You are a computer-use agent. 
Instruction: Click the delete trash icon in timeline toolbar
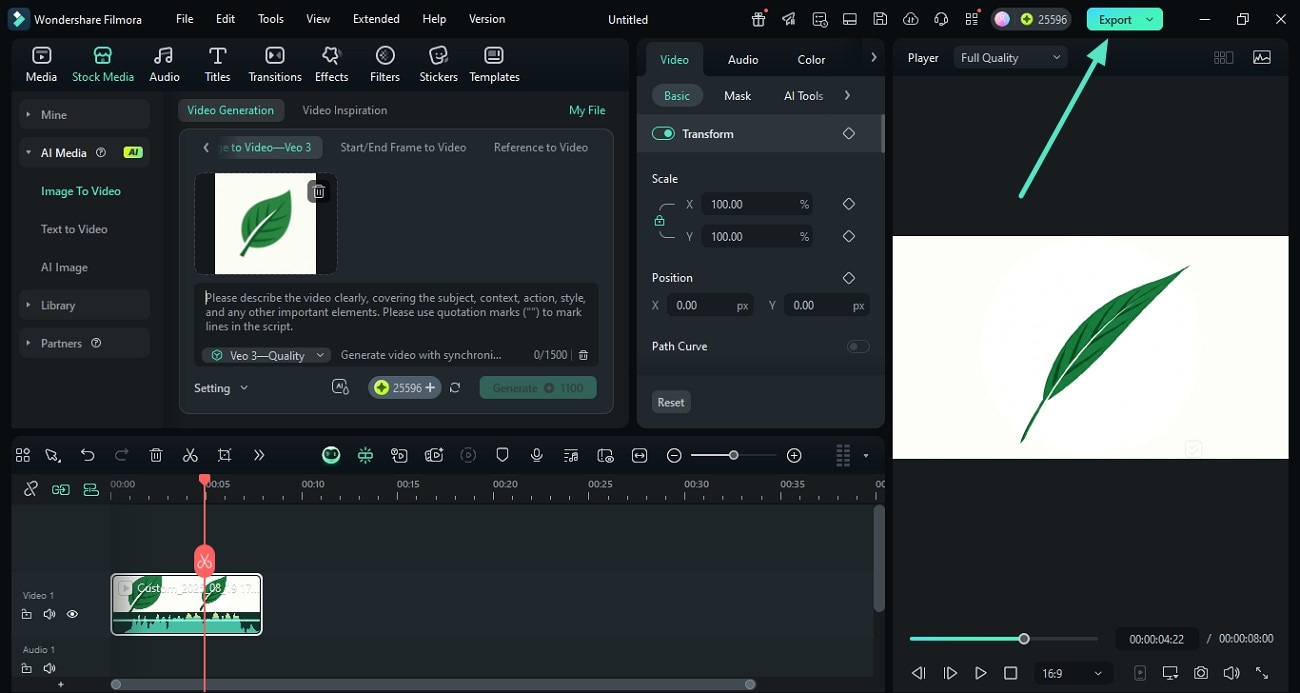156,455
